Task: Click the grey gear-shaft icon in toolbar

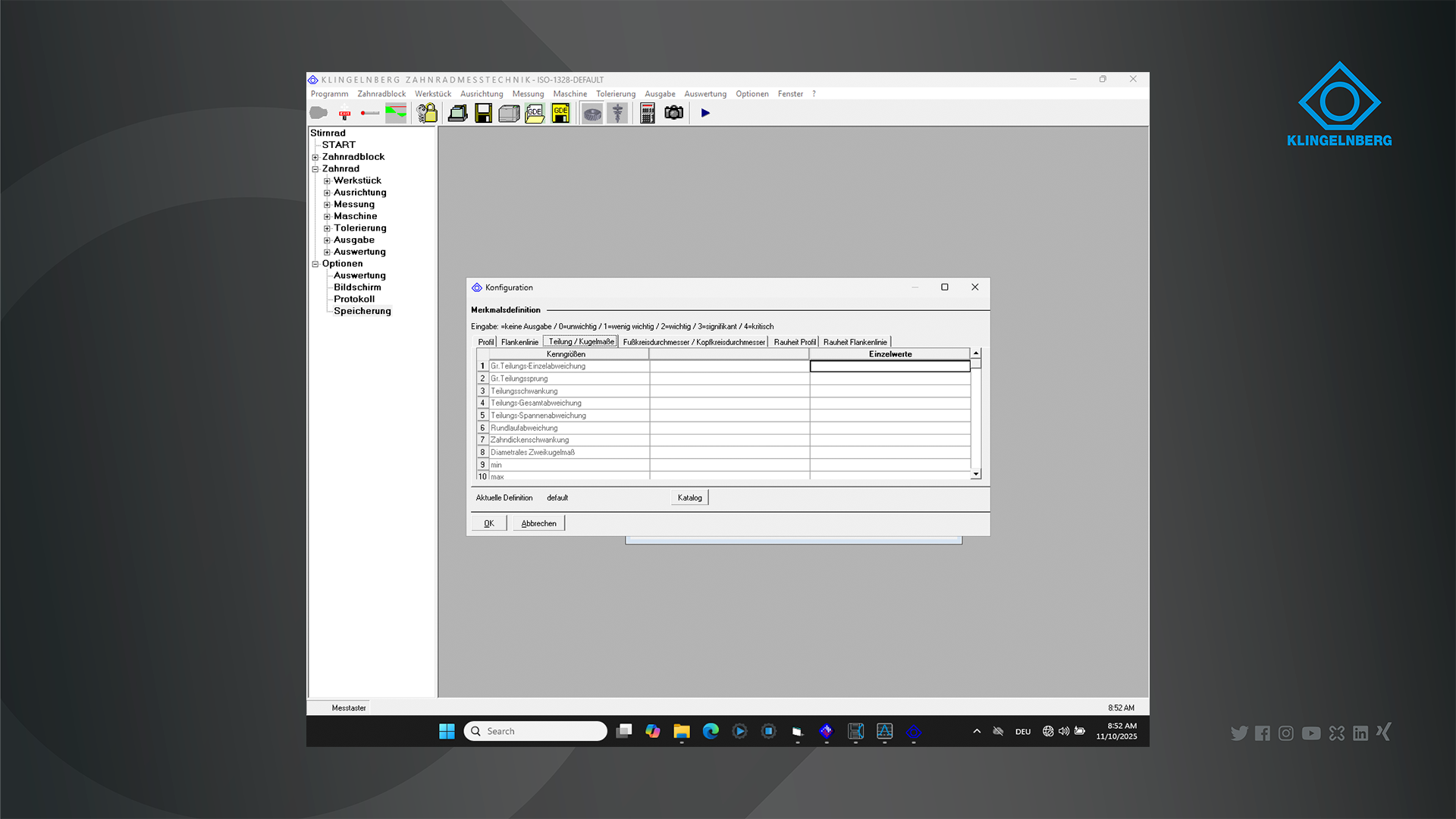Action: coord(318,113)
